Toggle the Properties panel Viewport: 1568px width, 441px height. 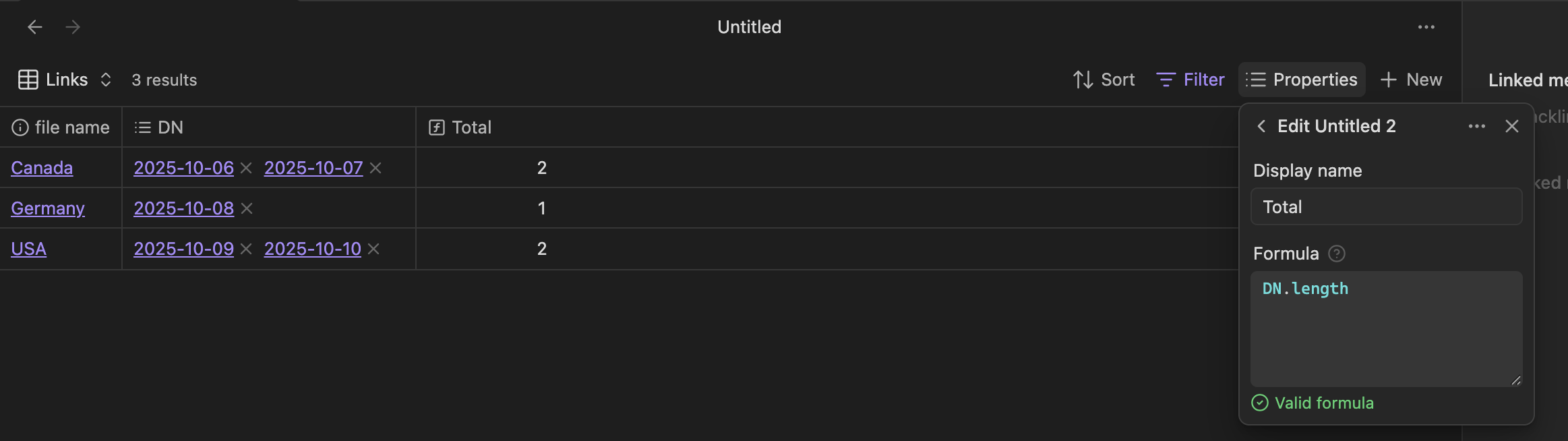click(1301, 80)
